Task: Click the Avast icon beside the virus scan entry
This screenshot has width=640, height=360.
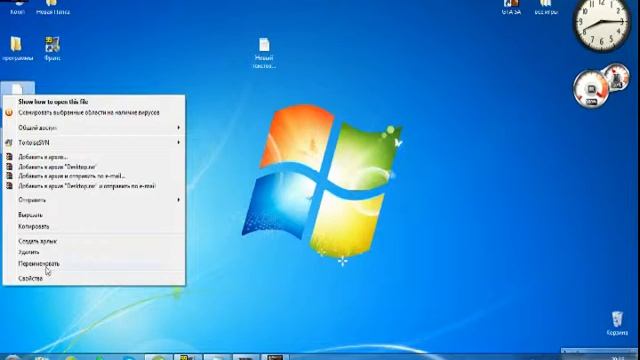Action: click(x=9, y=113)
